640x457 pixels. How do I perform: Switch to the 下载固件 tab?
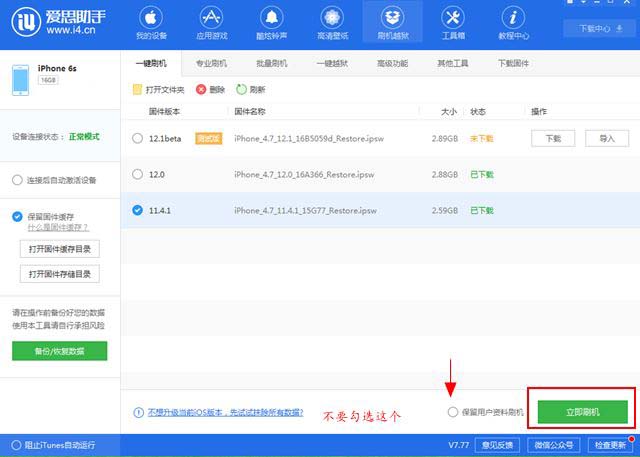513,63
